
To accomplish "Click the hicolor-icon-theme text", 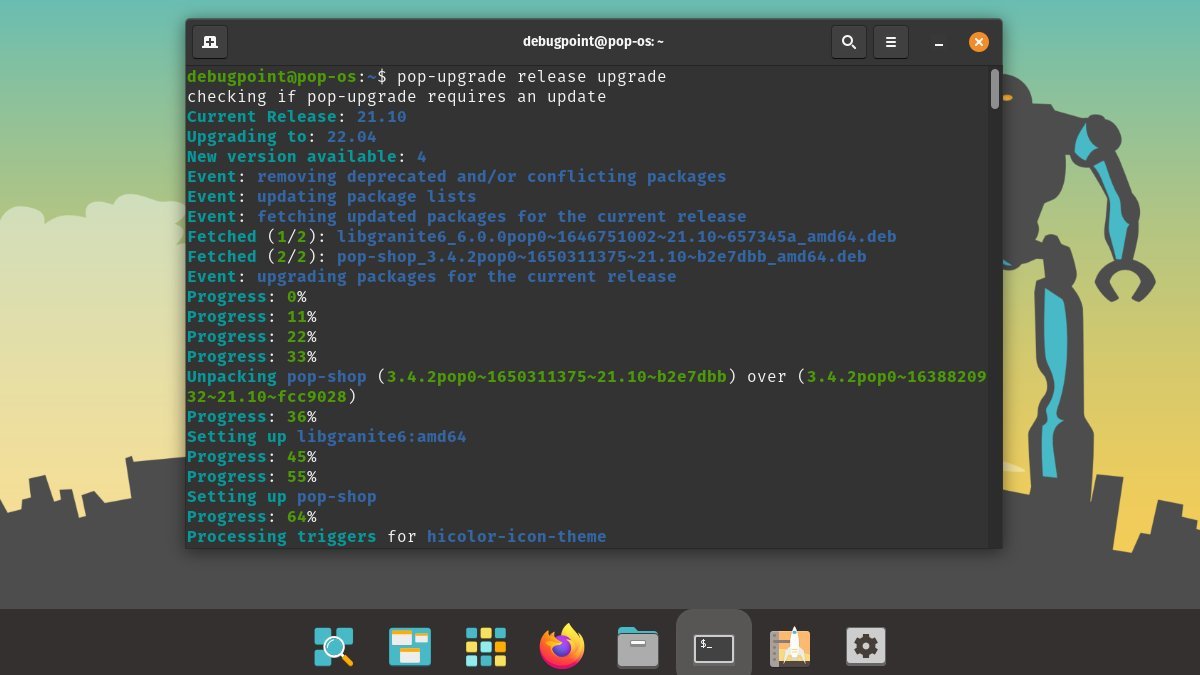I will [516, 536].
